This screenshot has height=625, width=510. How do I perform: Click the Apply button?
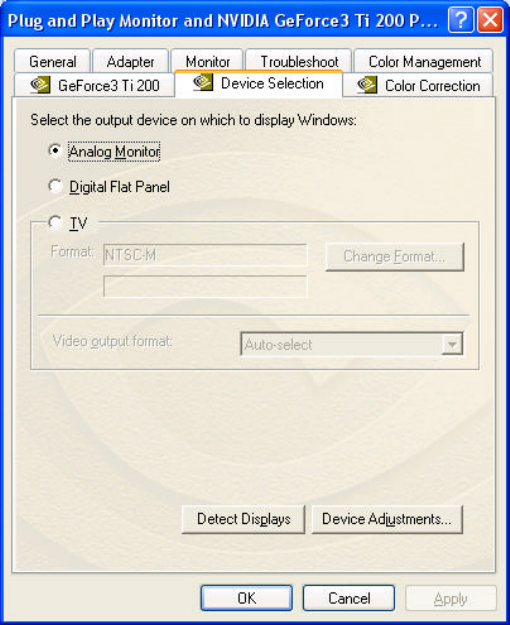tap(451, 598)
